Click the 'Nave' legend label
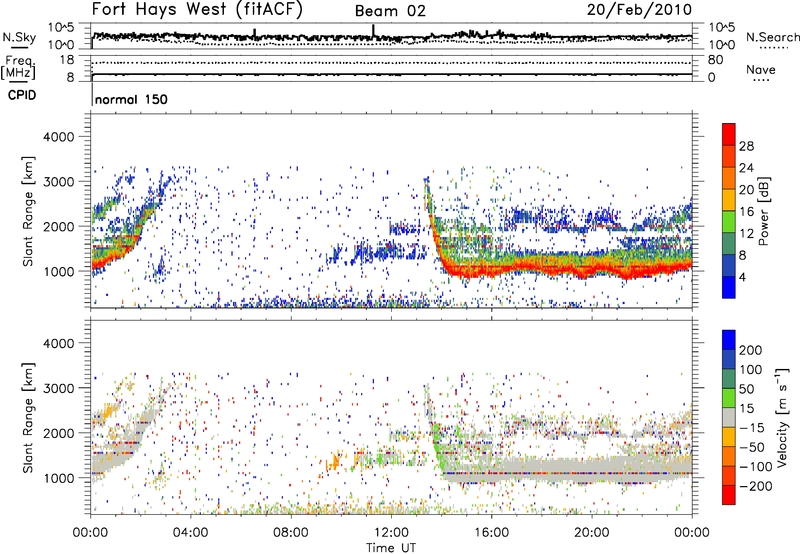The image size is (800, 554). pos(761,69)
